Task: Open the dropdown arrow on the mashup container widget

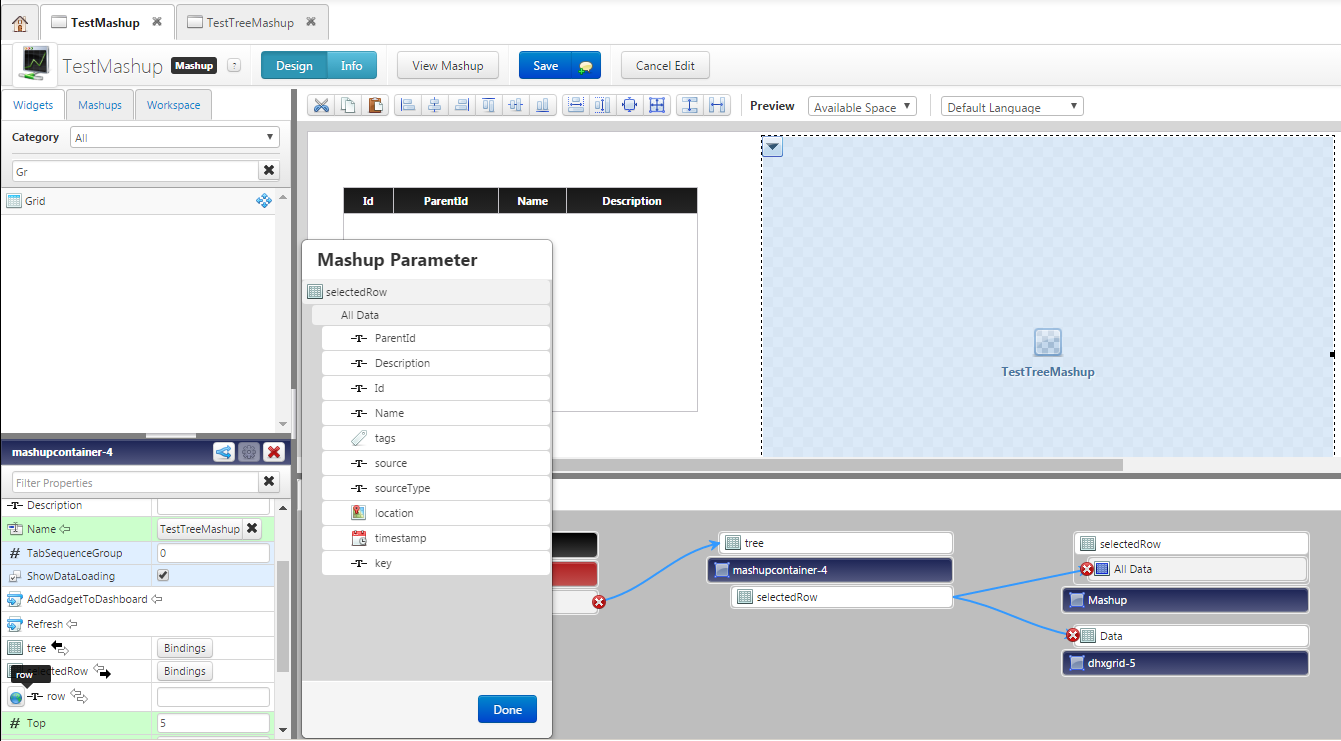Action: click(772, 147)
